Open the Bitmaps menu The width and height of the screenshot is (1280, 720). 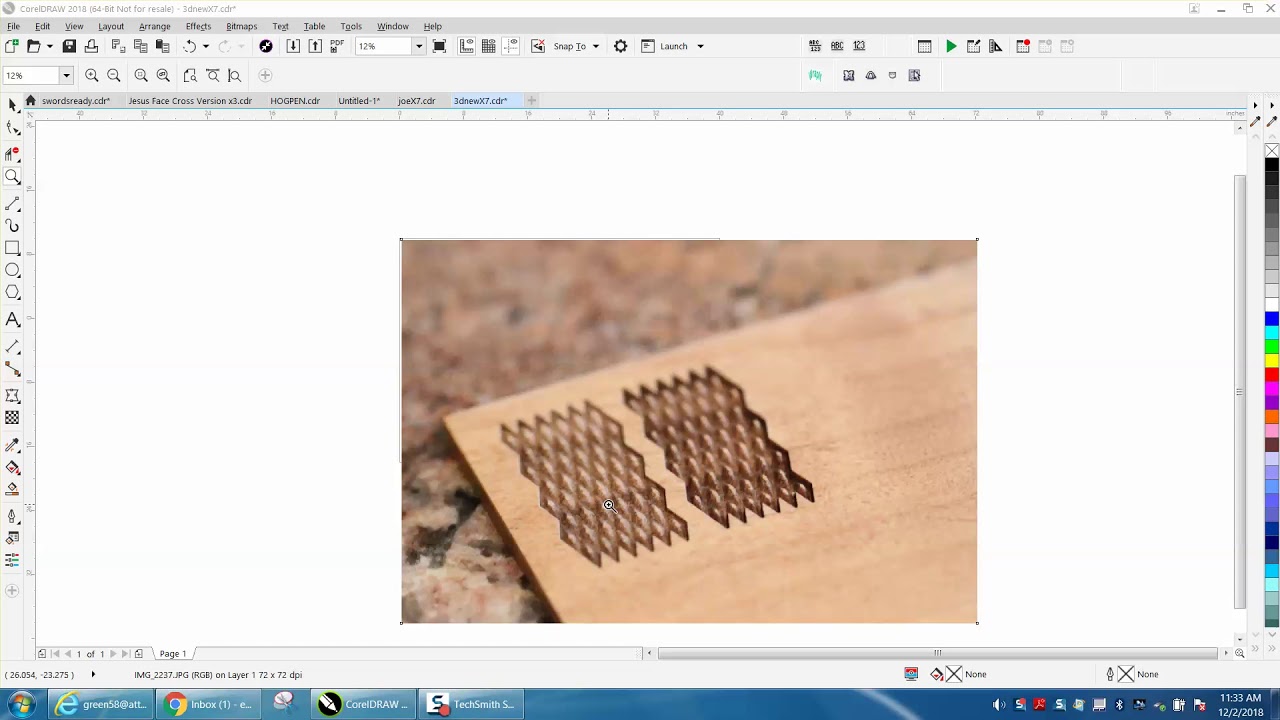[241, 26]
